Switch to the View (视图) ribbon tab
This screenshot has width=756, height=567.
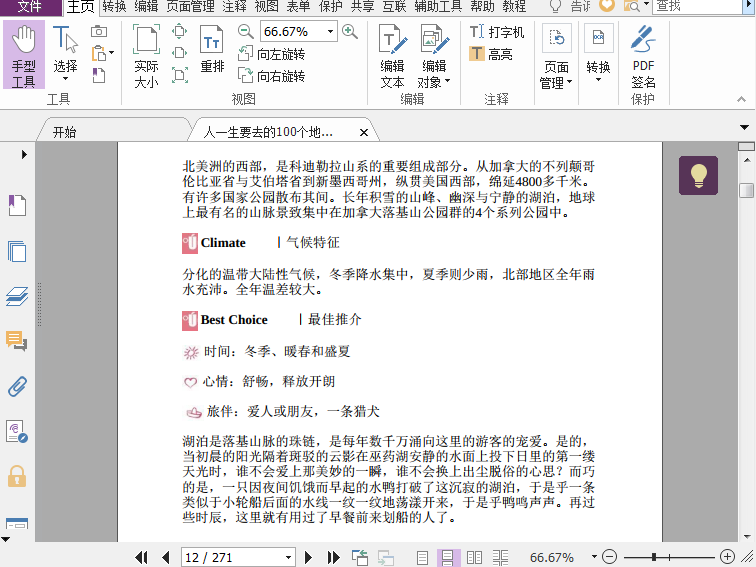click(266, 6)
